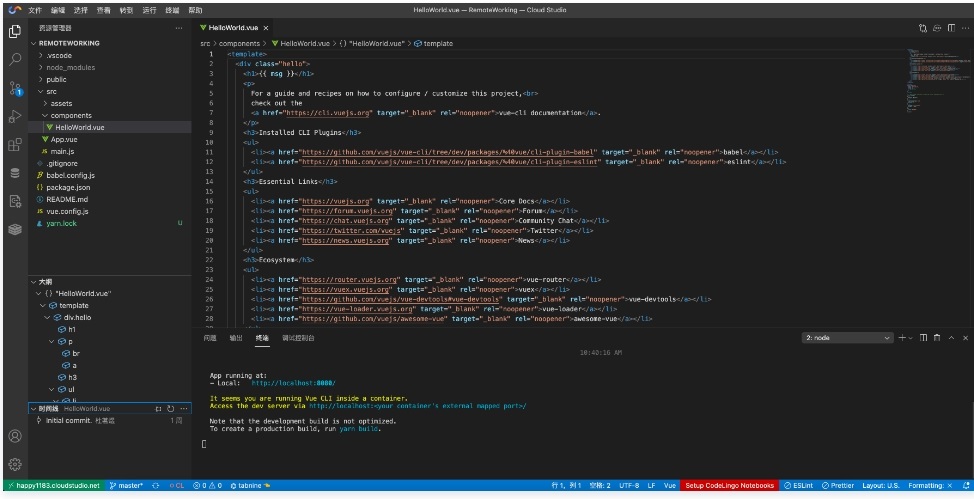The image size is (974, 499).
Task: Kill terminal with trash icon
Action: click(937, 337)
